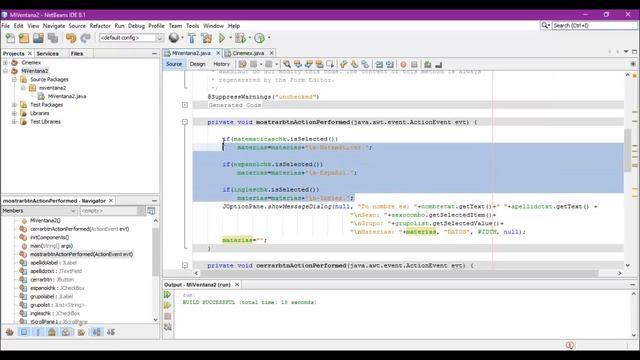Click the red Start Macro Recording icon
The image size is (640, 360).
[x=403, y=64]
